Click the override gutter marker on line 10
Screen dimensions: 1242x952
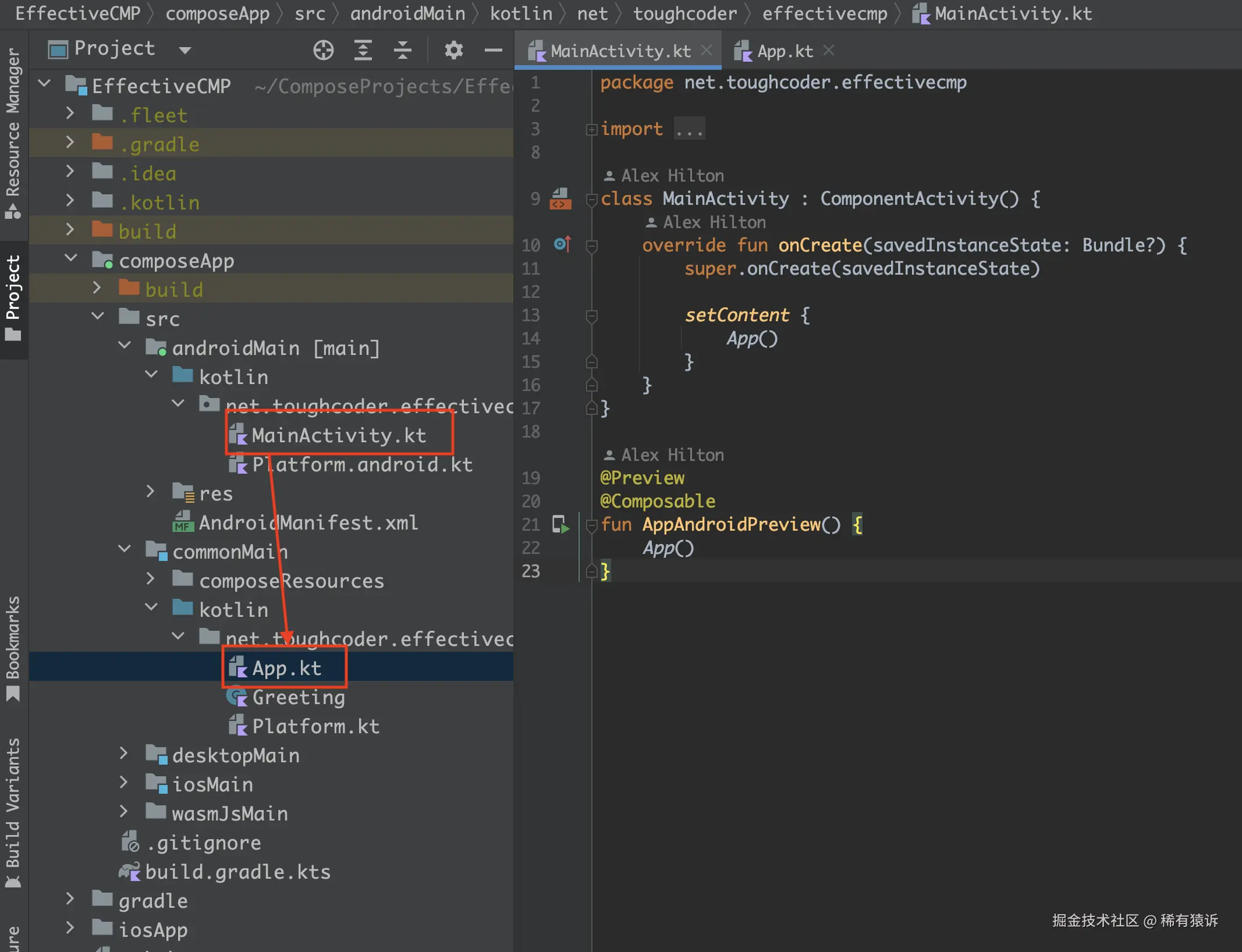click(562, 244)
